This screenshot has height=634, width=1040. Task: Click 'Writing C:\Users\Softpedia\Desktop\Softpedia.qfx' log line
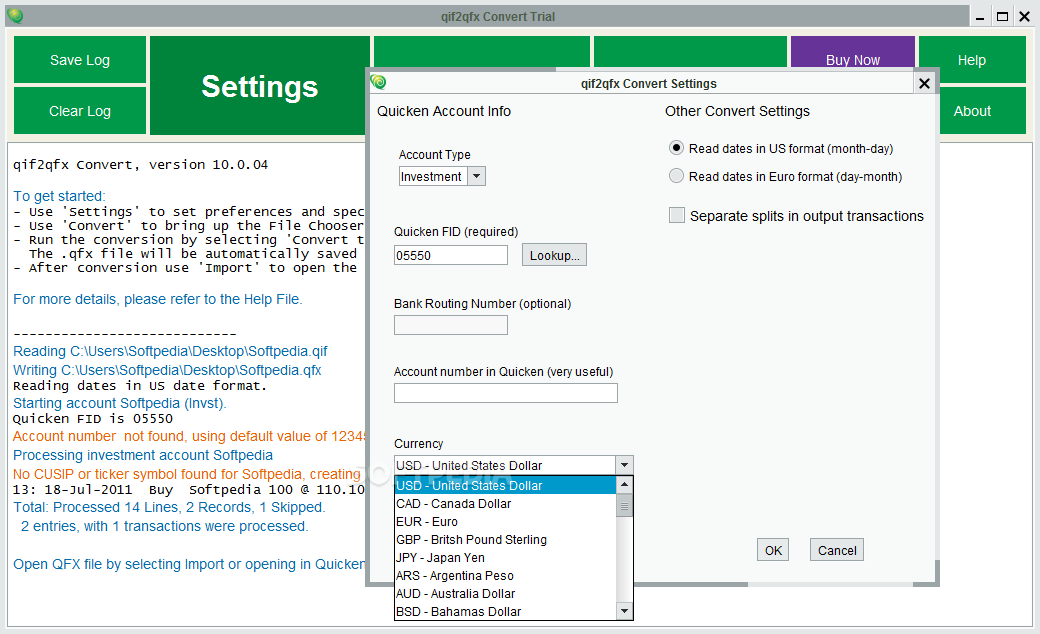pyautogui.click(x=167, y=370)
